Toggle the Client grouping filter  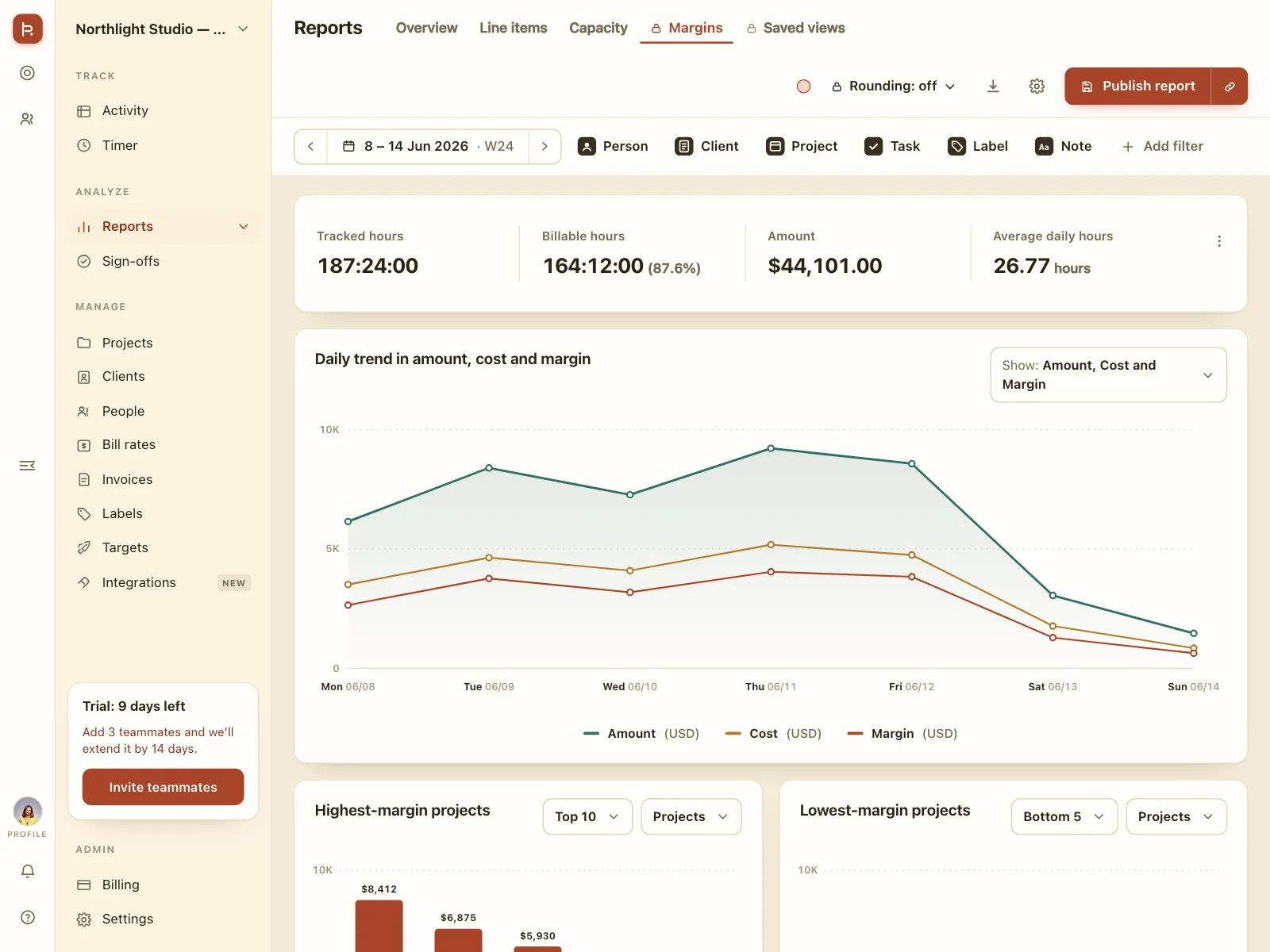click(706, 147)
